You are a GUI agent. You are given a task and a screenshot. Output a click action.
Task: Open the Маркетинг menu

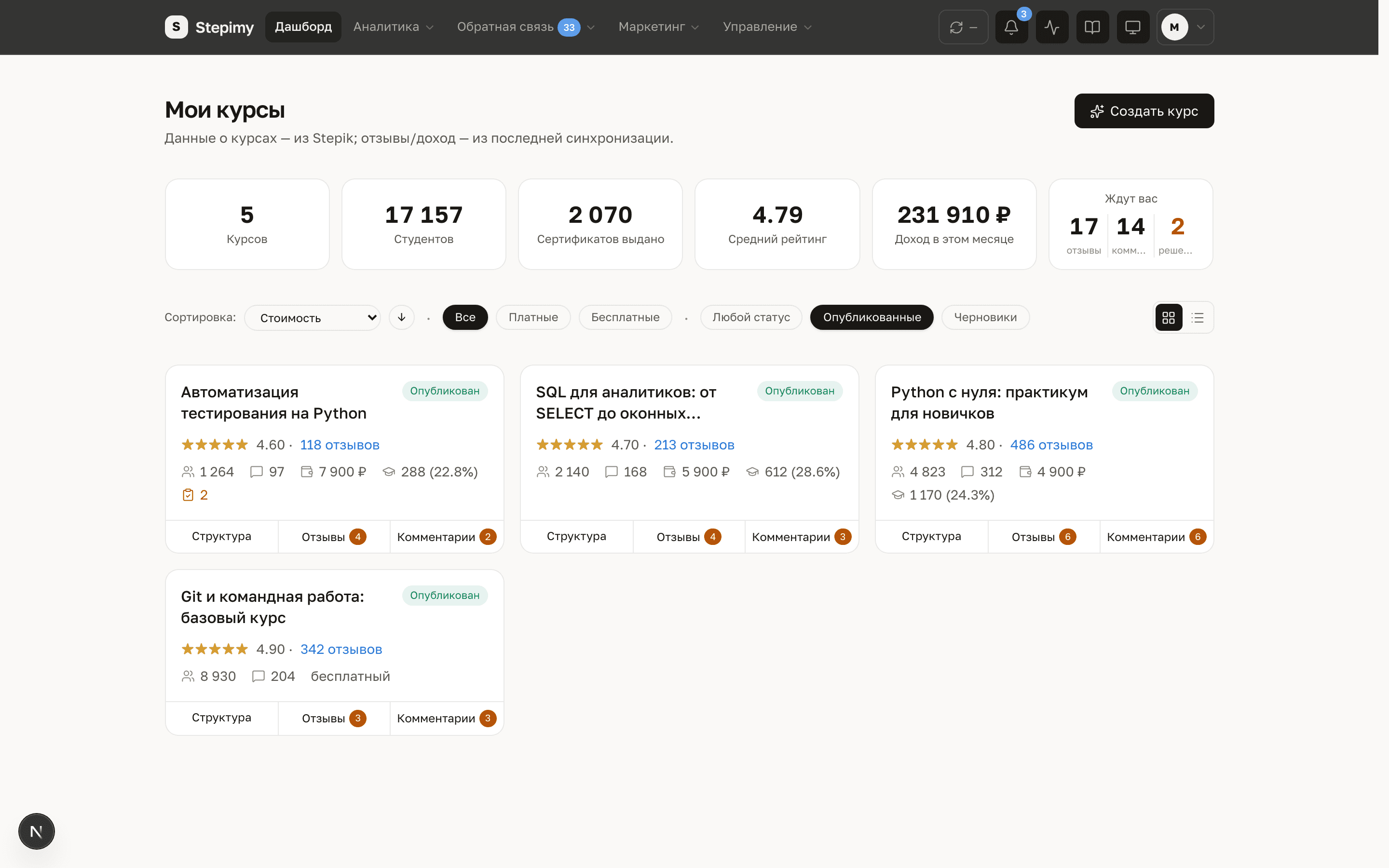click(658, 27)
